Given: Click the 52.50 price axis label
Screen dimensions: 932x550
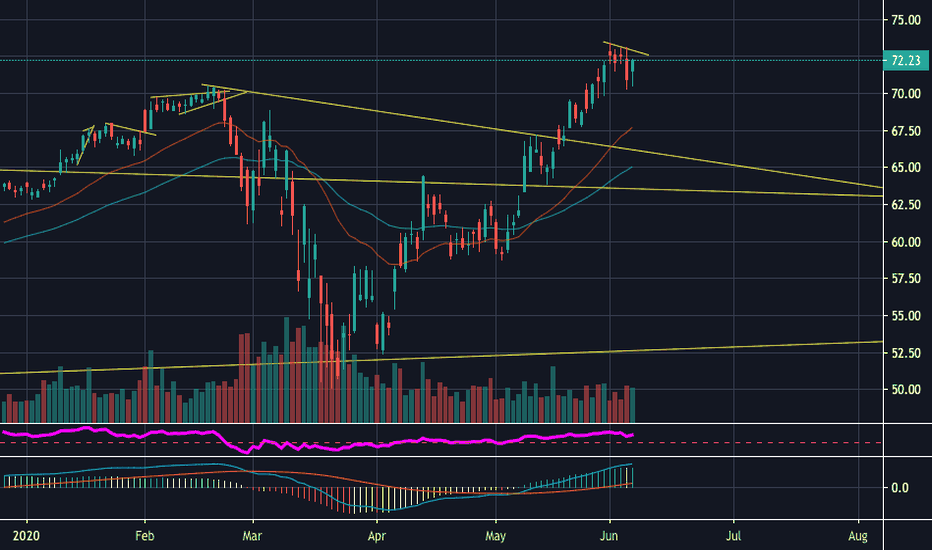Looking at the screenshot, I should click(906, 353).
